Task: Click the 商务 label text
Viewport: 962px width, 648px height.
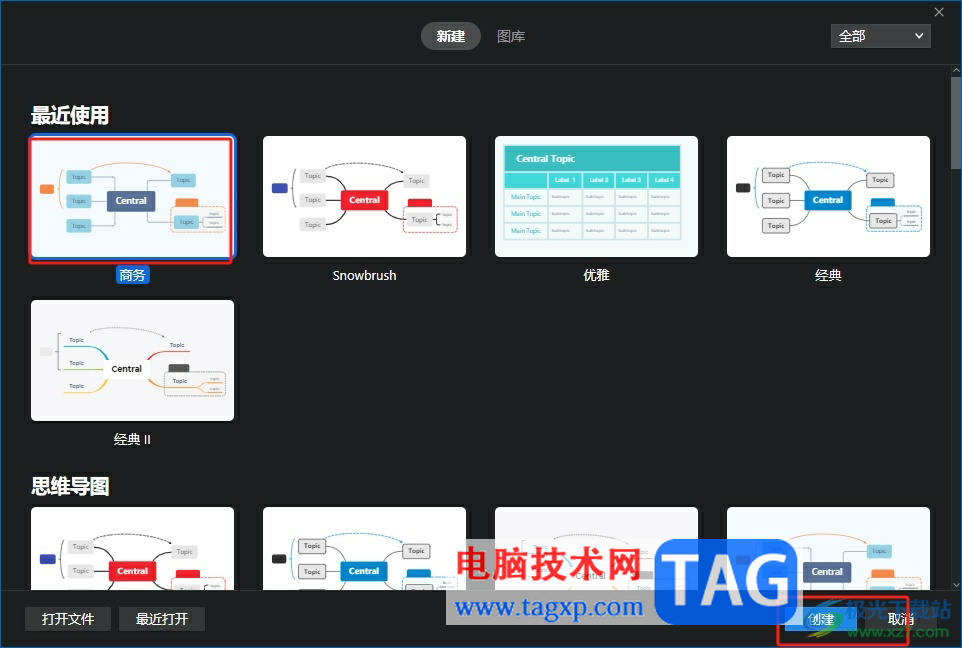Action: point(133,275)
